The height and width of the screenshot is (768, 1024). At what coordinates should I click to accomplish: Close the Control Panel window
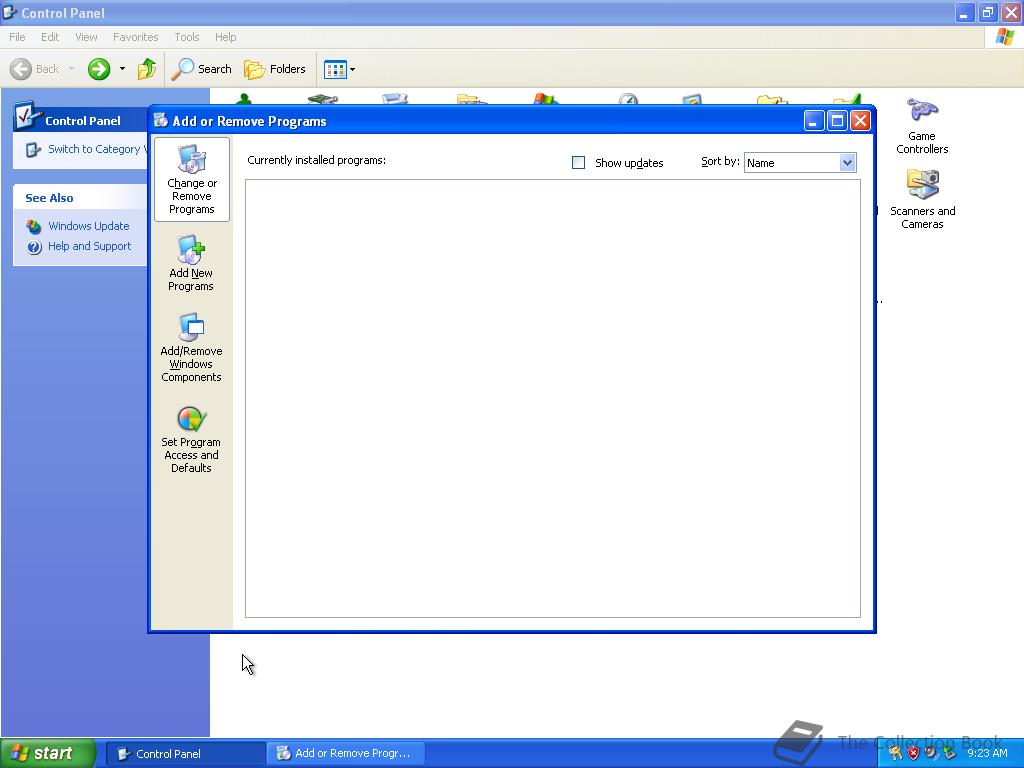click(x=1012, y=12)
